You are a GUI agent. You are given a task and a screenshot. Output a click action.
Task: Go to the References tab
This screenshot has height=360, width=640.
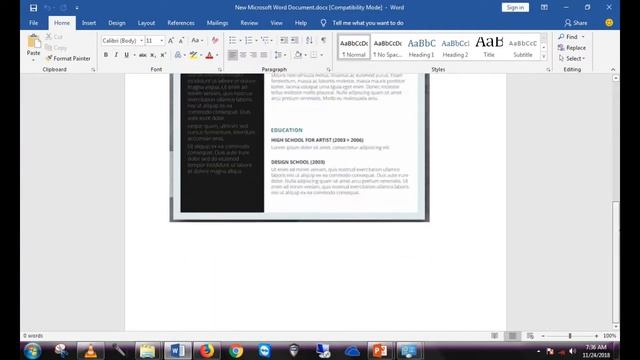181,23
